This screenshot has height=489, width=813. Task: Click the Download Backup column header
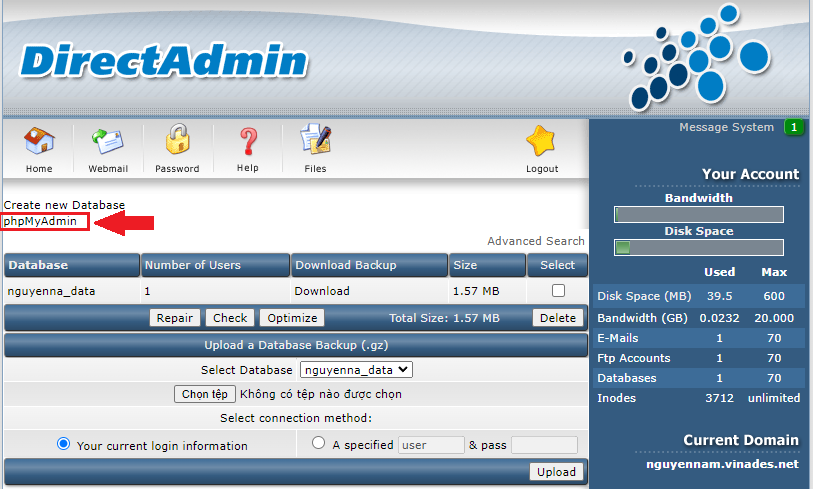click(x=369, y=265)
